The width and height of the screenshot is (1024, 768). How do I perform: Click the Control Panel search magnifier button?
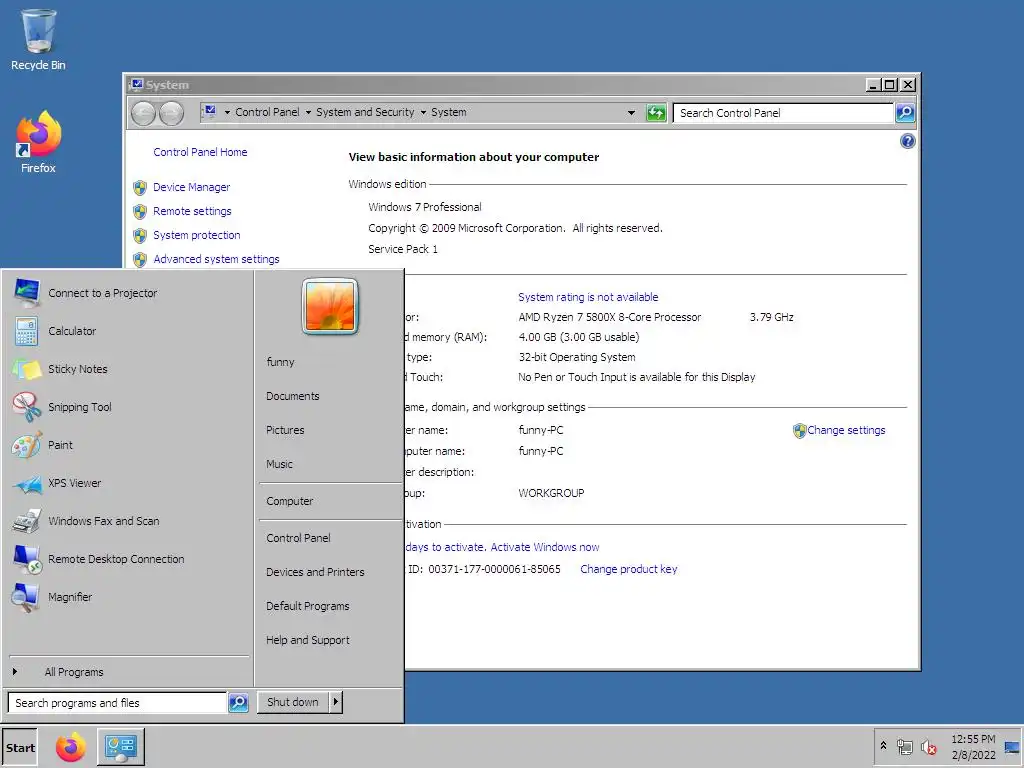(905, 113)
